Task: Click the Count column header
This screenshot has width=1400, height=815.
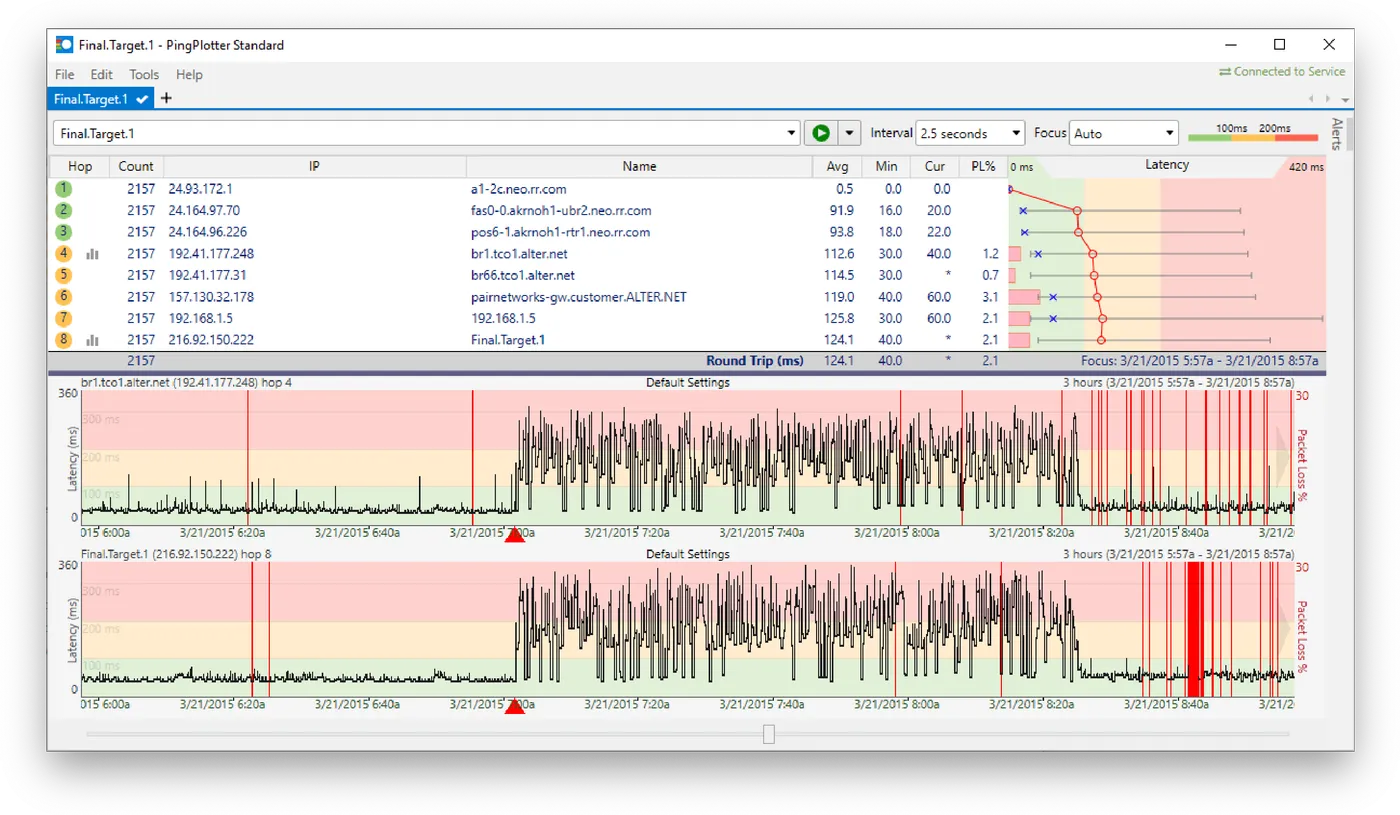Action: click(136, 166)
